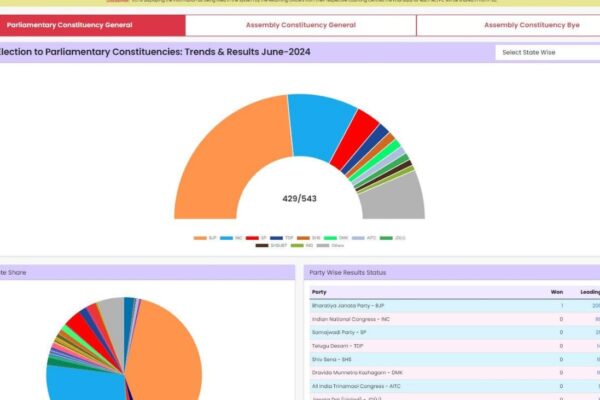
Task: Toggle the BJP legend swatch
Action: click(x=200, y=238)
